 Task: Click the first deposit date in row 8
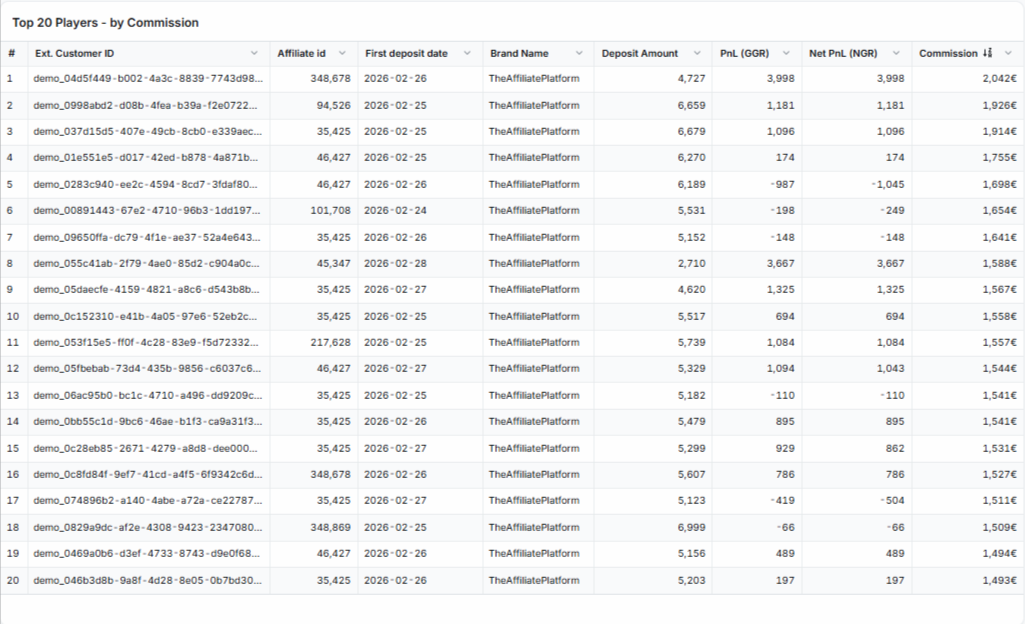[395, 263]
